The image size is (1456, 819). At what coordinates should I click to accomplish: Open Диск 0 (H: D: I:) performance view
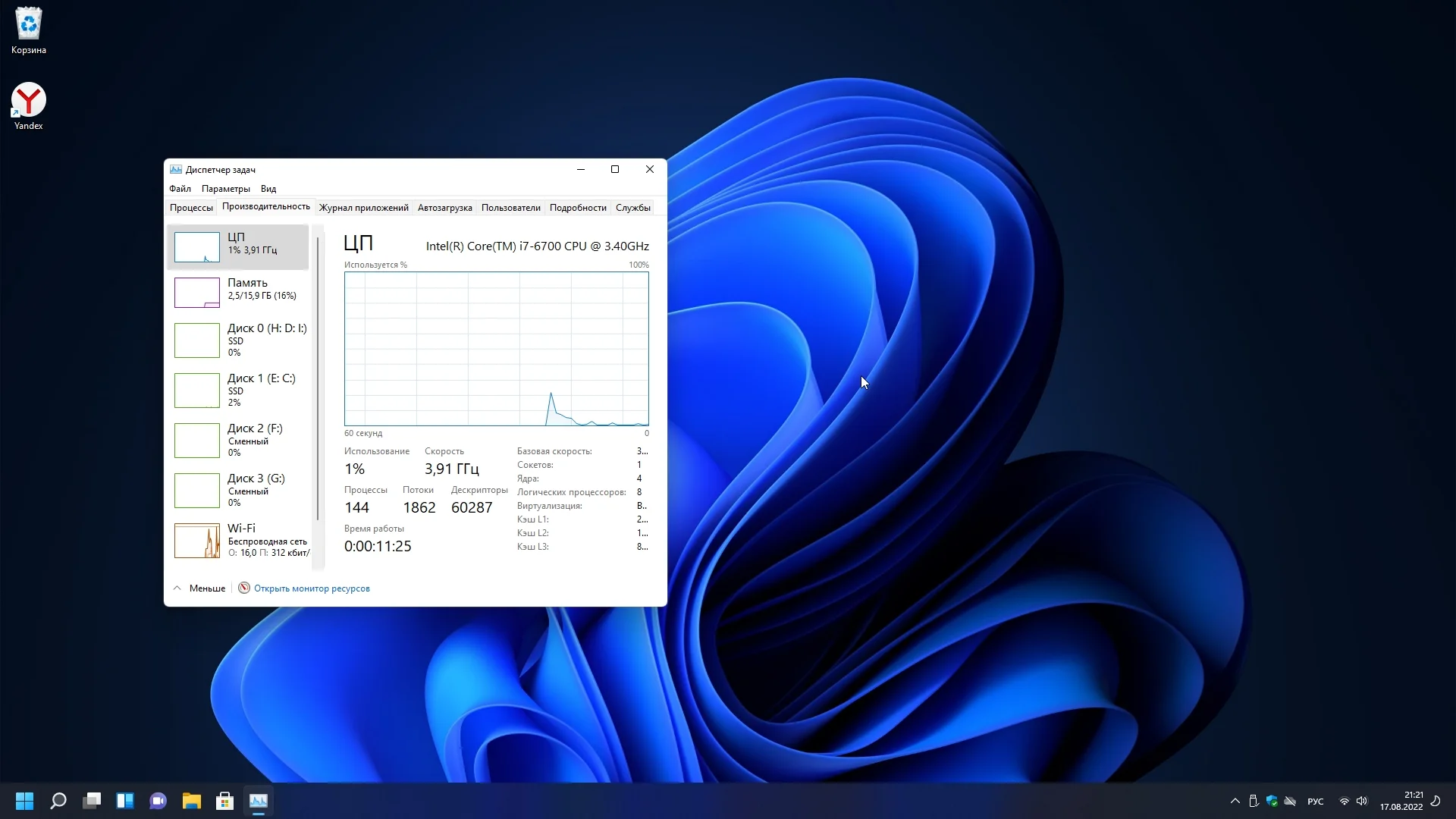click(239, 340)
